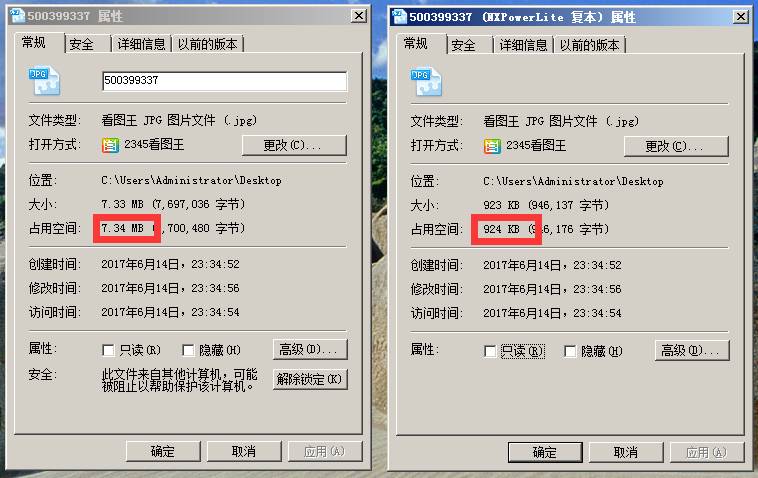Click 确定 in the right dialog
The width and height of the screenshot is (758, 478).
click(x=545, y=452)
